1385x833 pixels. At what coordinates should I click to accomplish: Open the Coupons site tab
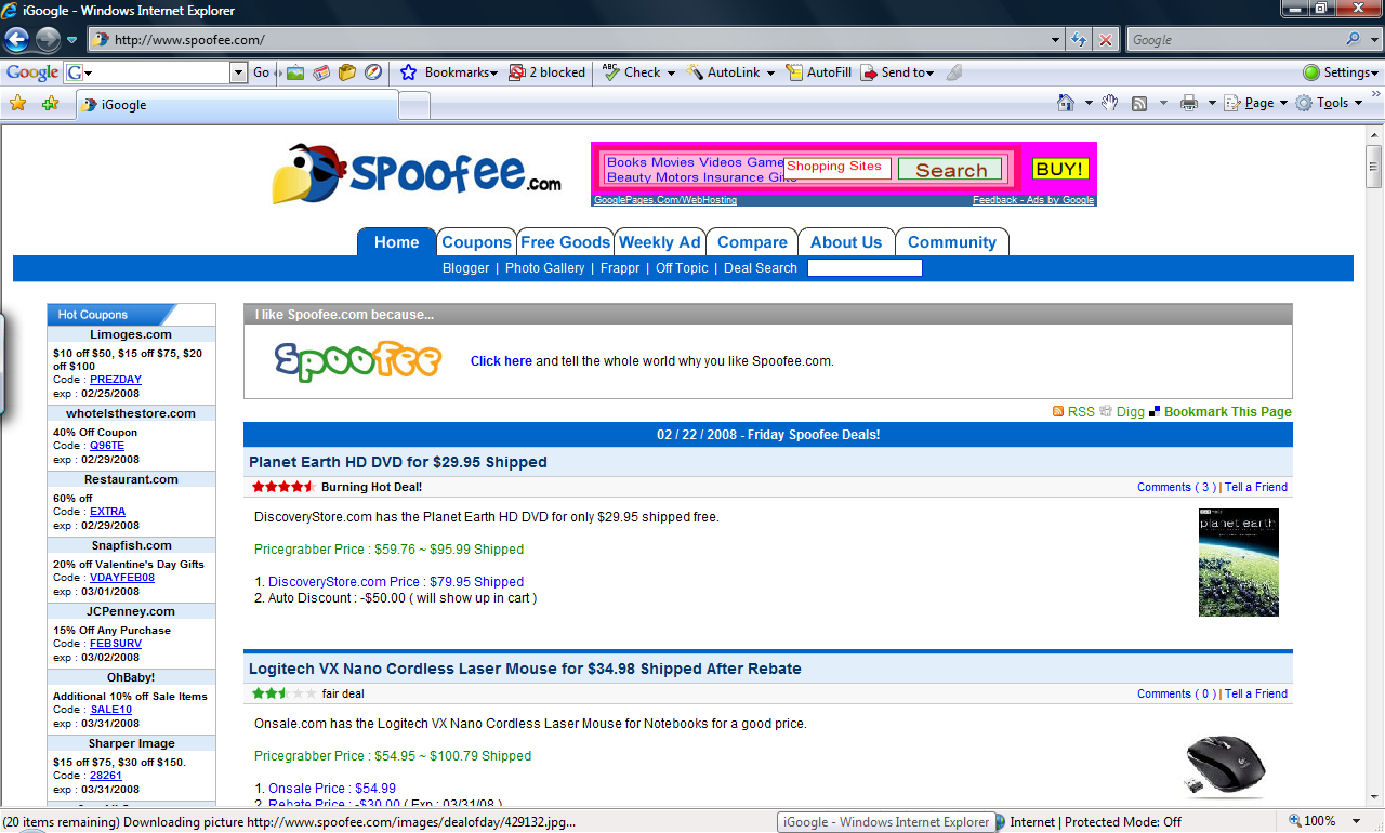pyautogui.click(x=477, y=242)
